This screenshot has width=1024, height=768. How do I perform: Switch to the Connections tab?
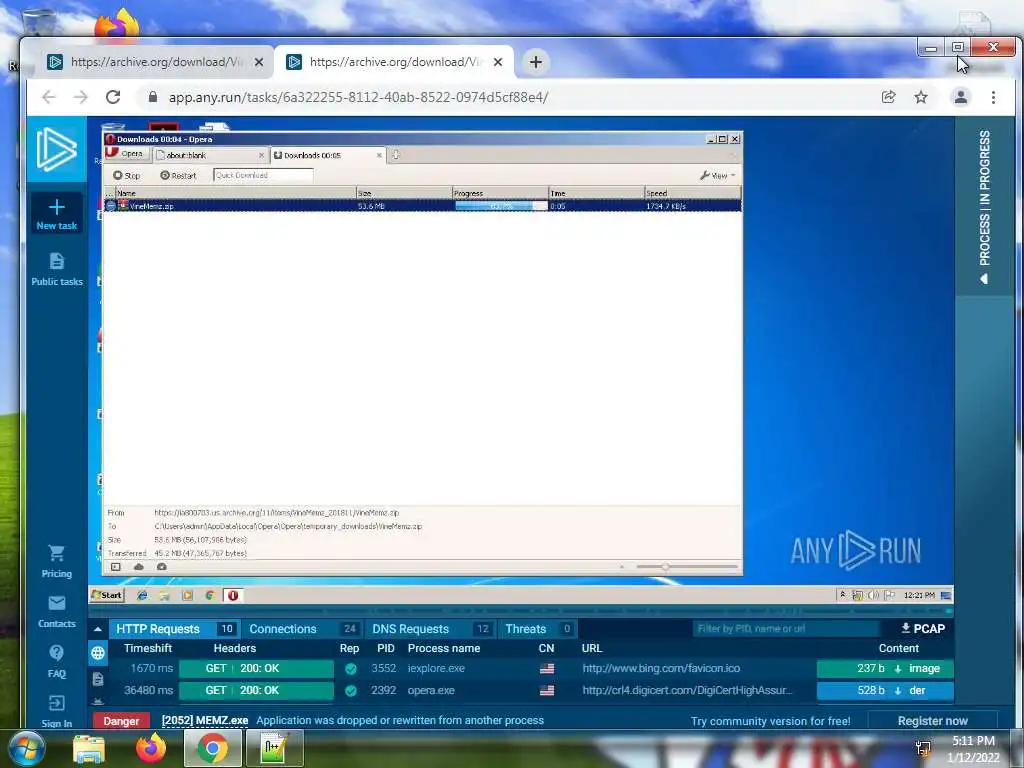[x=302, y=629]
